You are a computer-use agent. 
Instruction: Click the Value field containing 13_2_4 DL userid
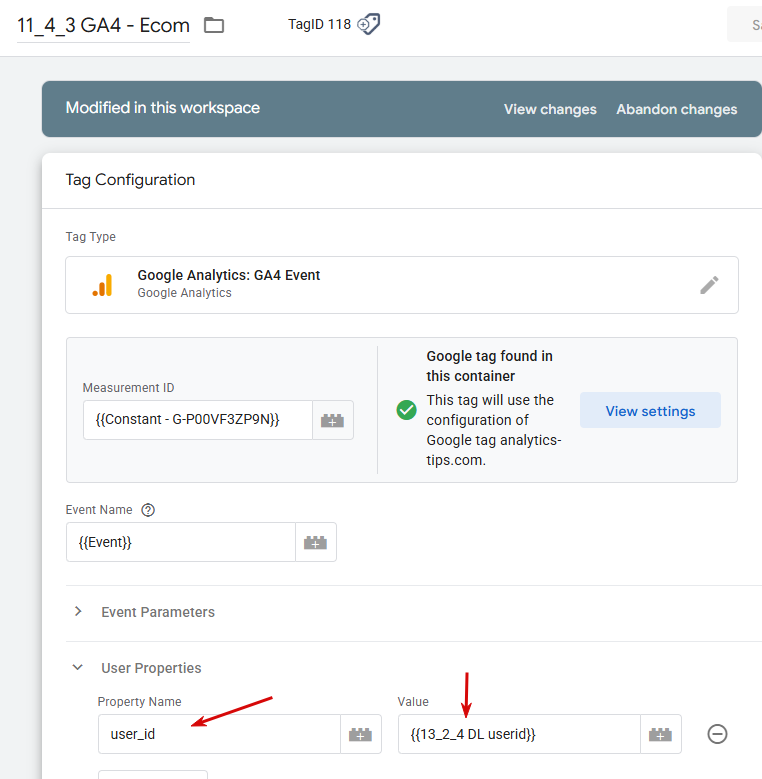coord(518,734)
